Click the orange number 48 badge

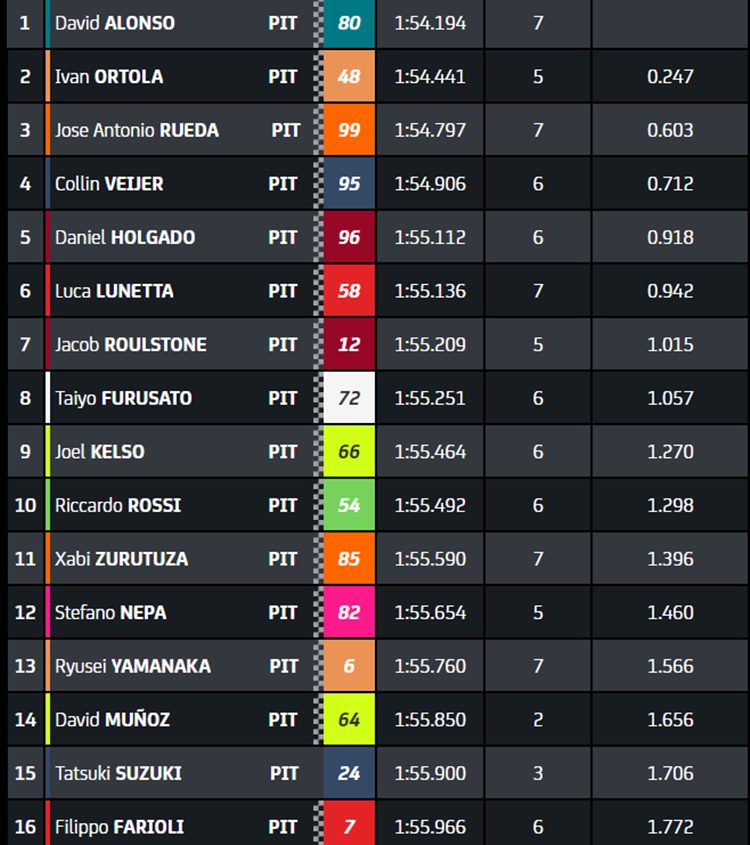point(349,77)
